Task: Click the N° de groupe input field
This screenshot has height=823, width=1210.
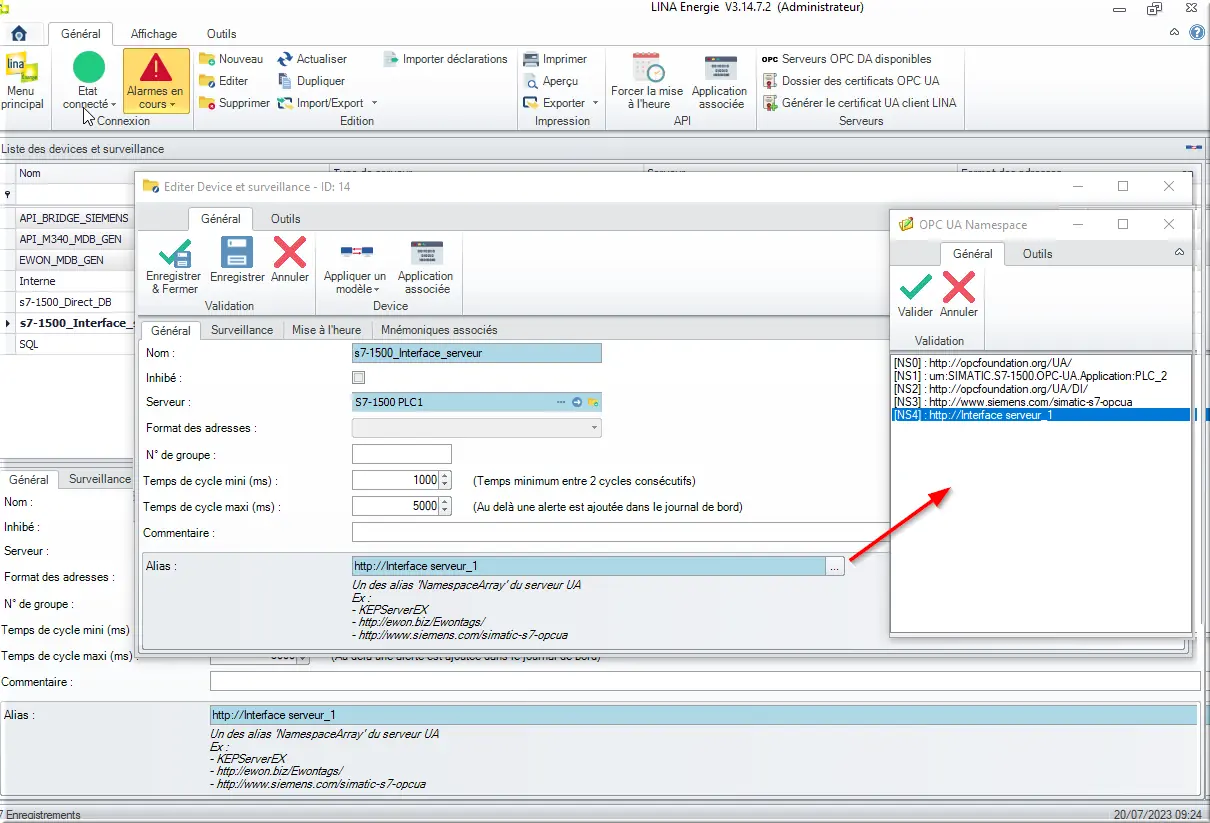Action: (x=402, y=454)
